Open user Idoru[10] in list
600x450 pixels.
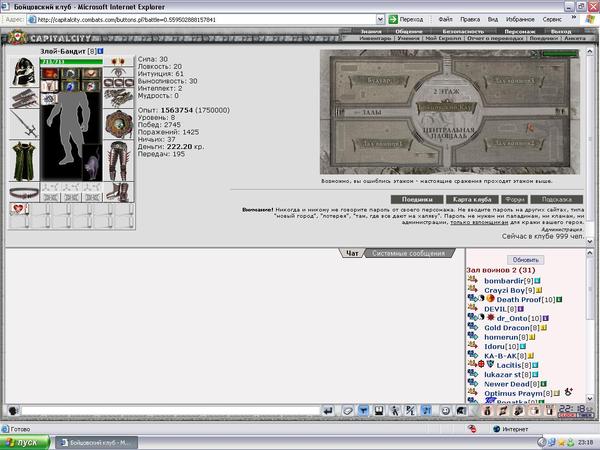[x=501, y=346]
